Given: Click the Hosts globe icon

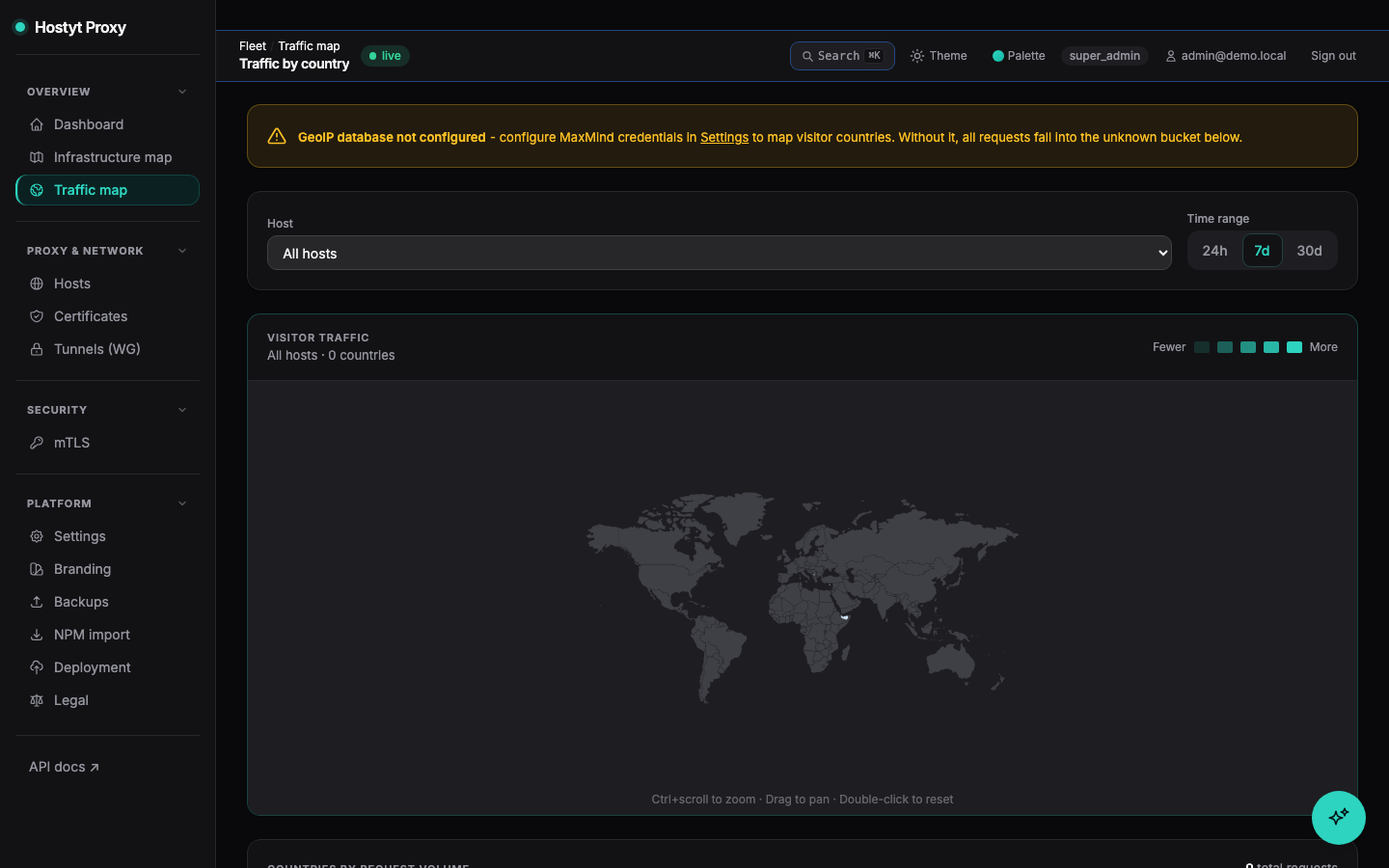Looking at the screenshot, I should (x=37, y=284).
